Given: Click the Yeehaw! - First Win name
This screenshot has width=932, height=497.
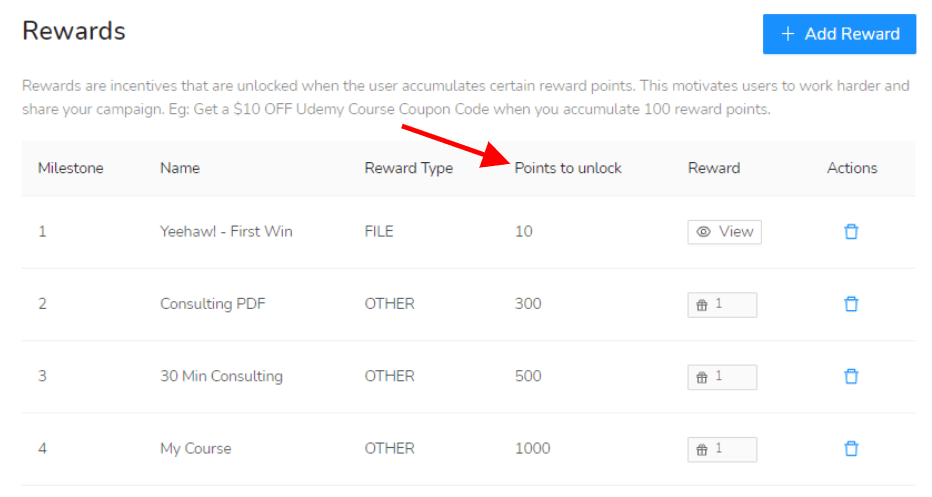Looking at the screenshot, I should [226, 231].
